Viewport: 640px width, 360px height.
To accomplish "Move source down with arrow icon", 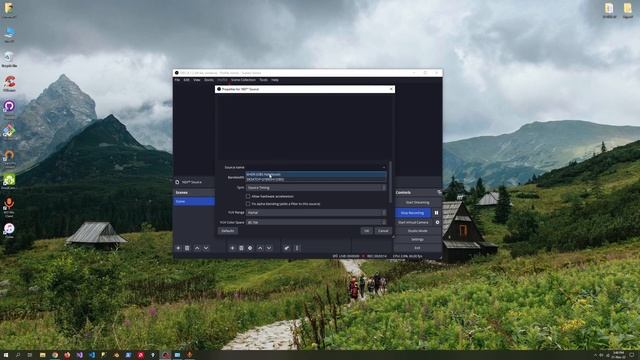I will click(269, 248).
